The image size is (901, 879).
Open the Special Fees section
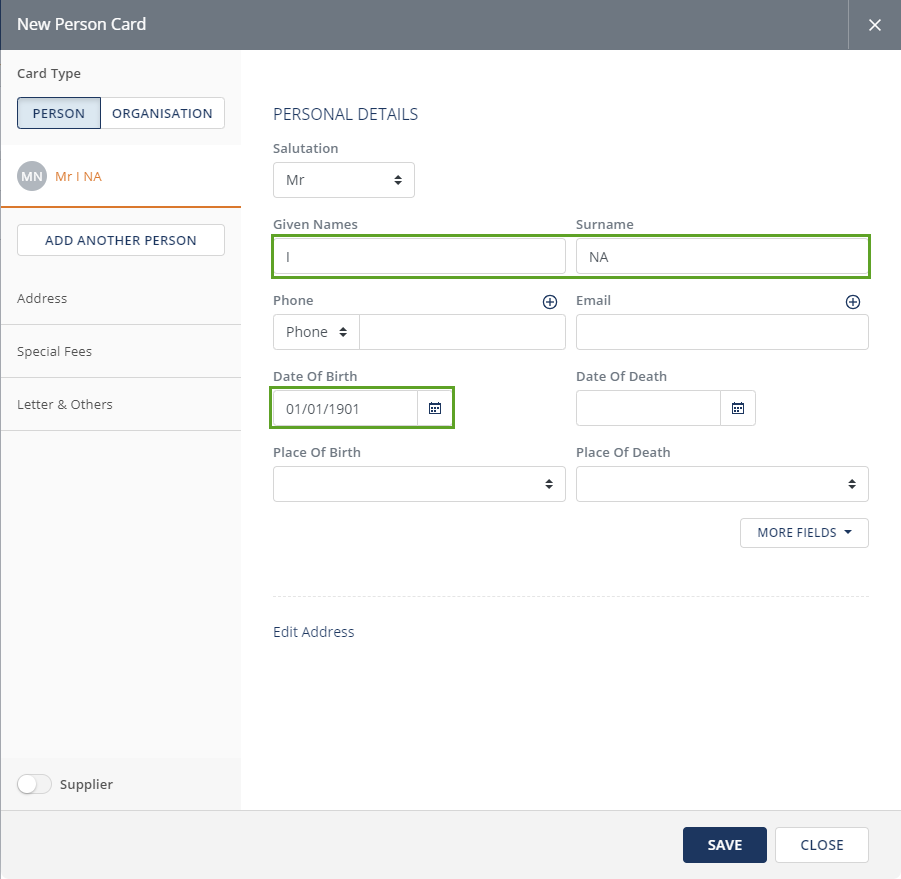54,352
